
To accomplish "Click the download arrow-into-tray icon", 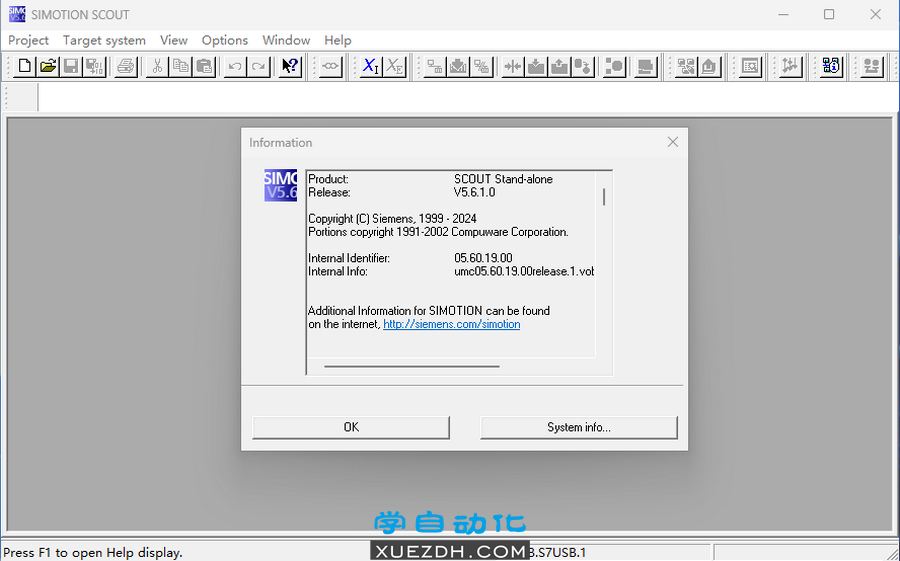I will (536, 66).
